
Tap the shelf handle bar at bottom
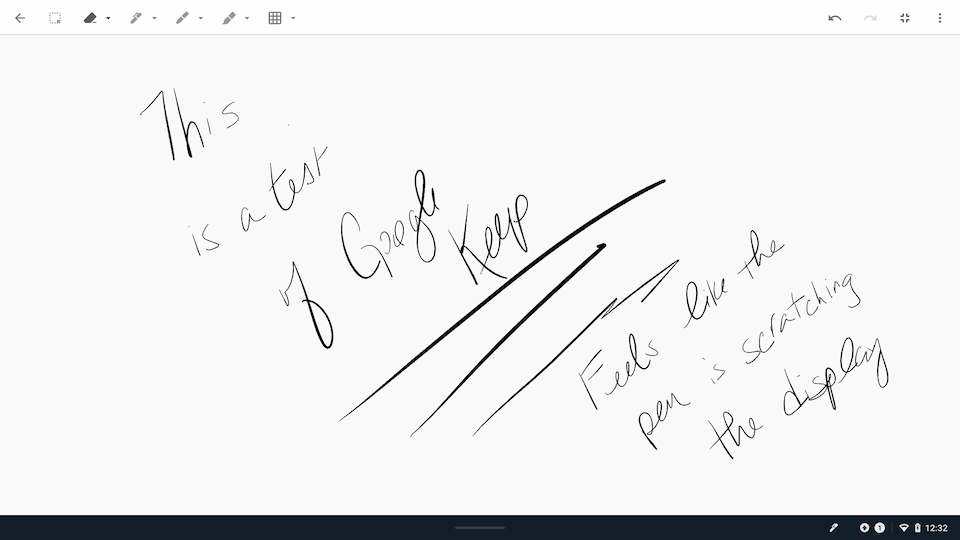pos(480,527)
